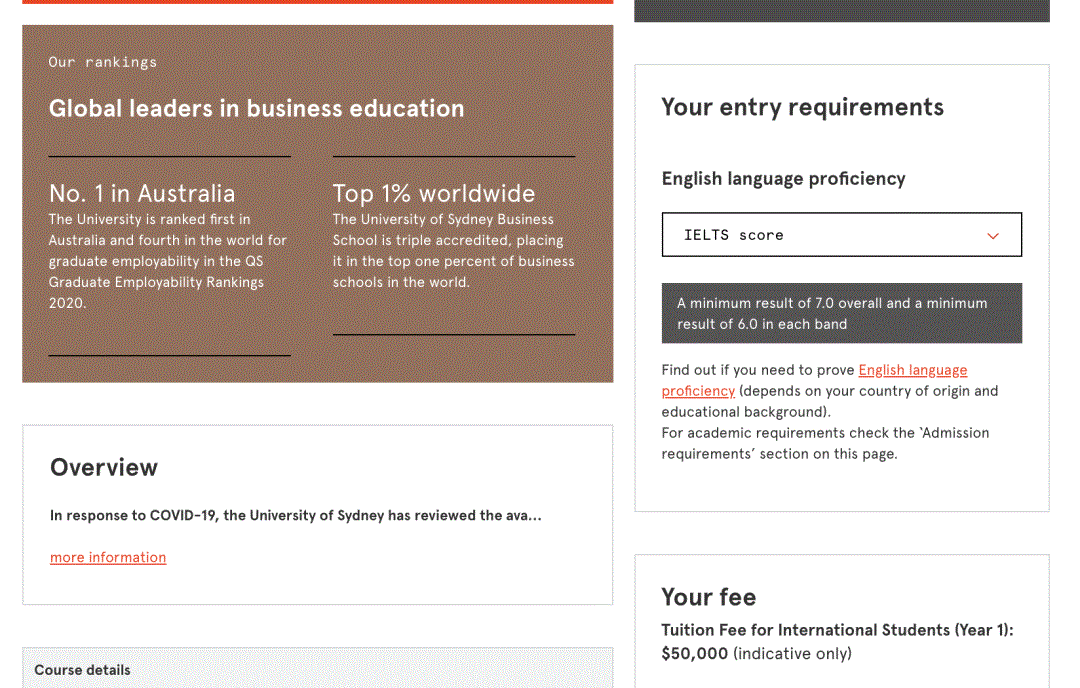
Task: Click the minimum IELTS result notice box
Action: (841, 313)
